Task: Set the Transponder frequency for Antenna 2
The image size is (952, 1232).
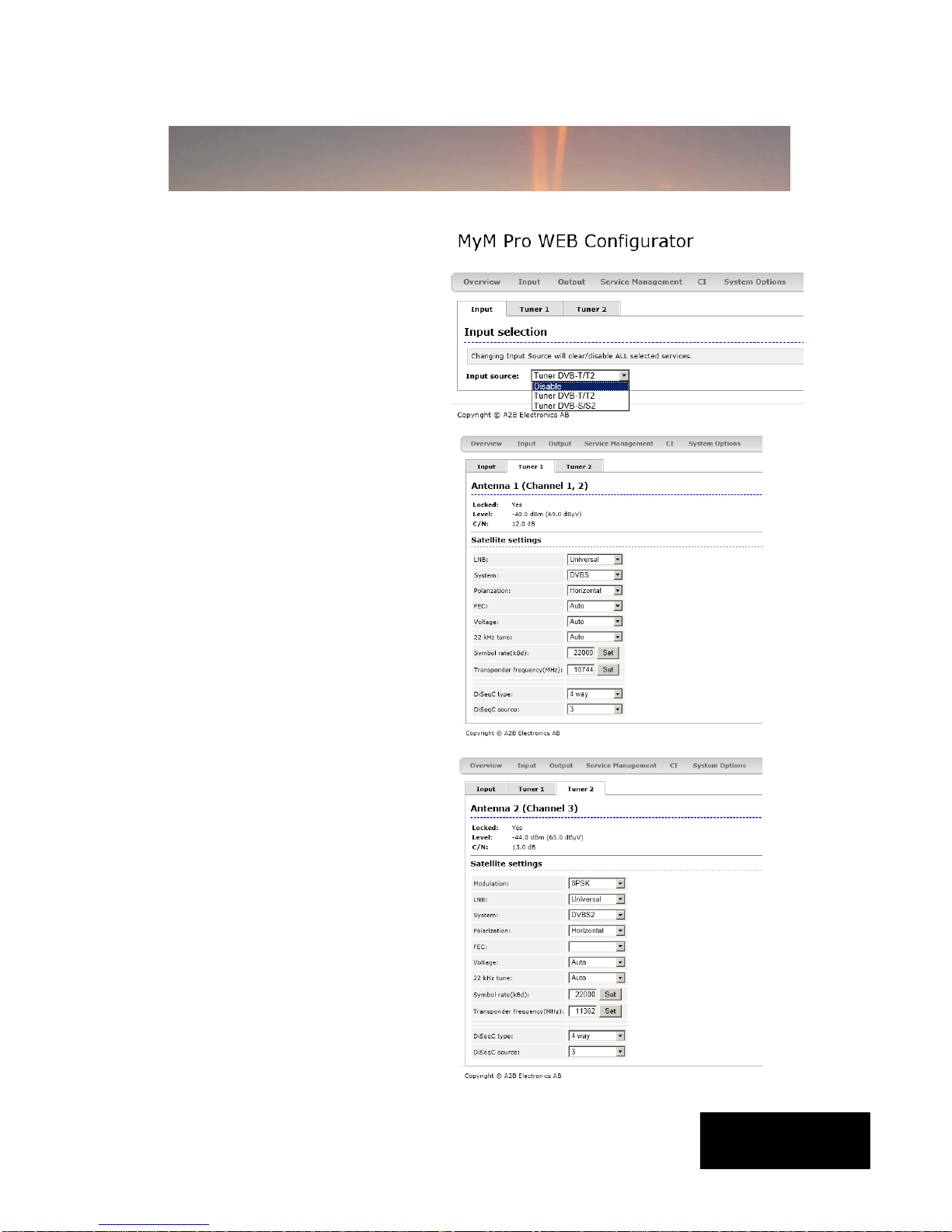Action: [610, 1011]
